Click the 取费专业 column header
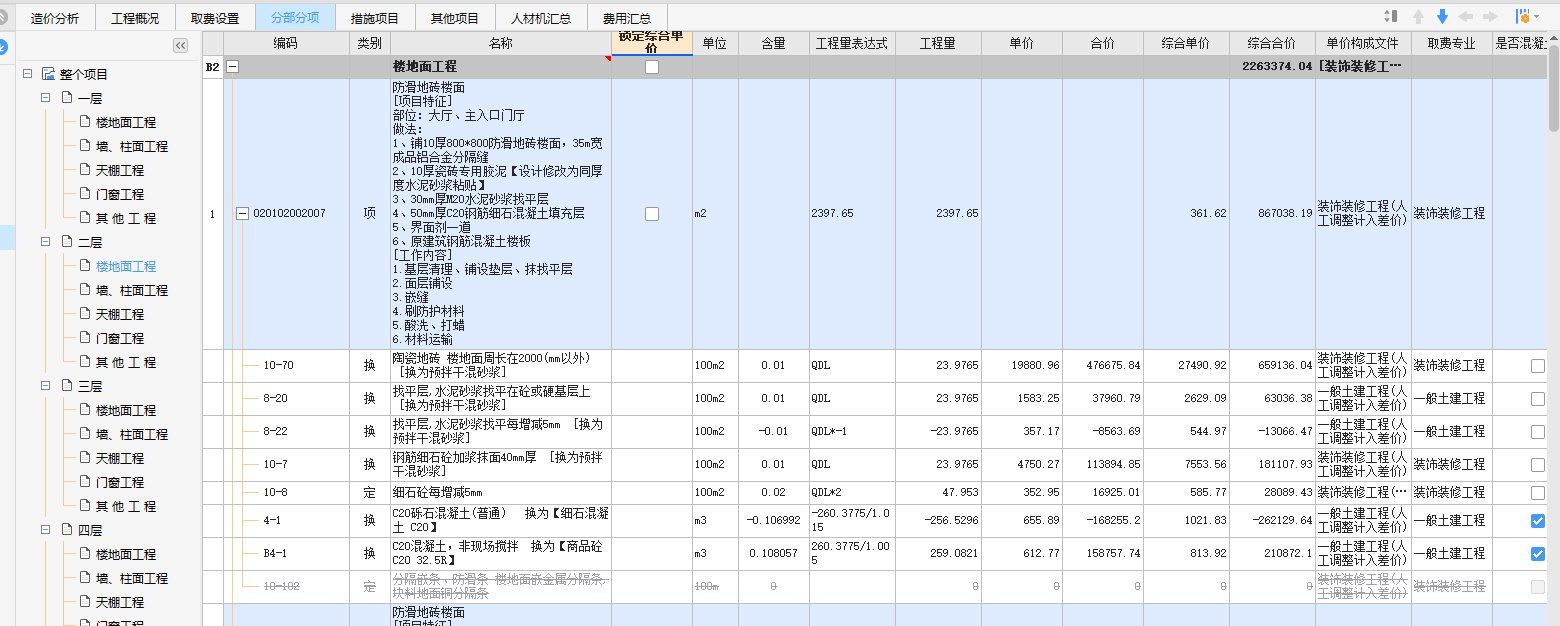The height and width of the screenshot is (626, 1560). (1451, 43)
